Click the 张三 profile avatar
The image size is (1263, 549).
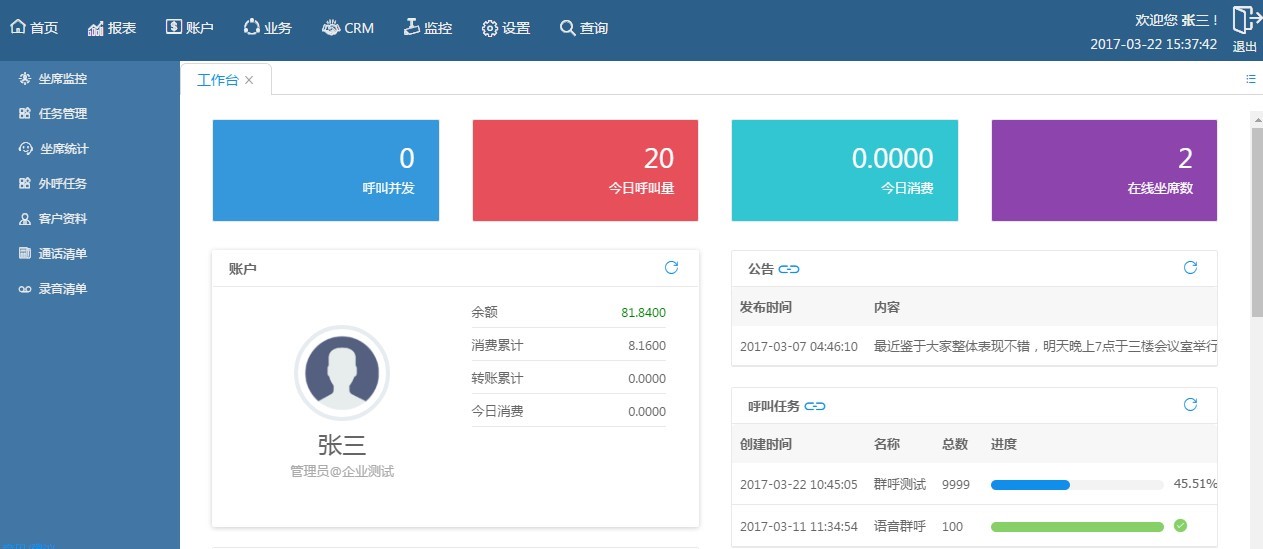342,372
